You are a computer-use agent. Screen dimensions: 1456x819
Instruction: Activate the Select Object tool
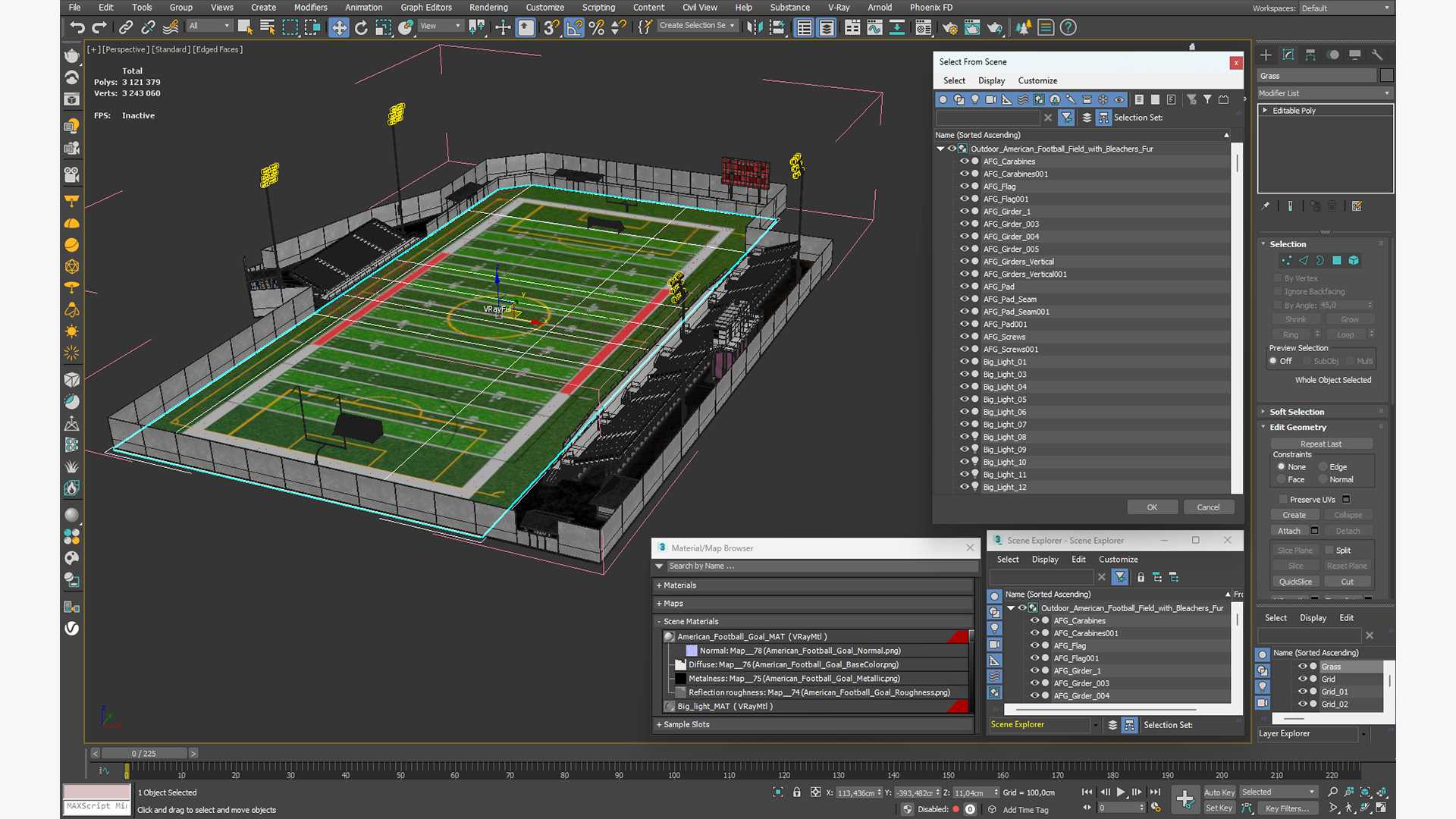coord(244,28)
